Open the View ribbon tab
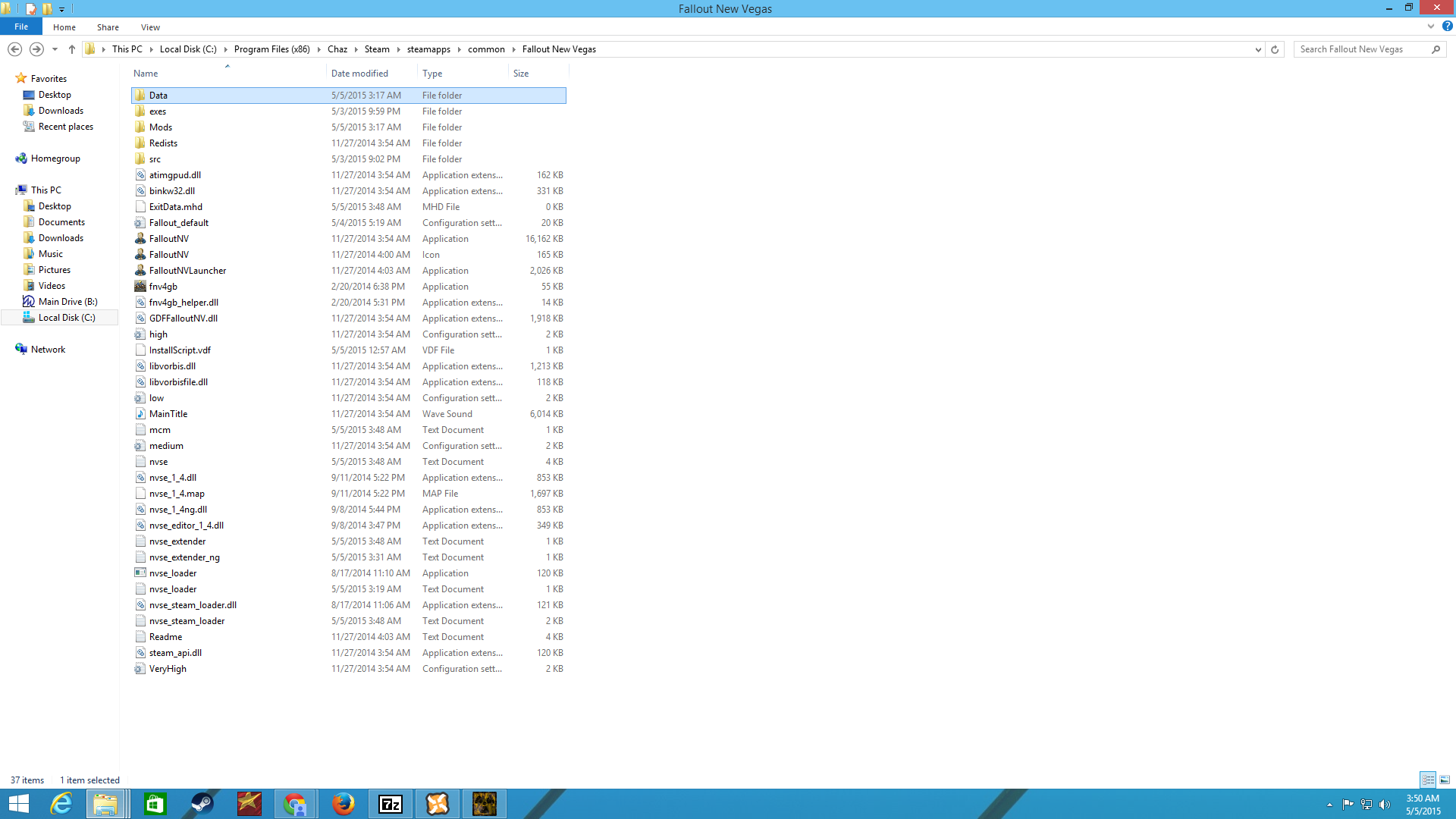This screenshot has width=1456, height=819. point(150,27)
